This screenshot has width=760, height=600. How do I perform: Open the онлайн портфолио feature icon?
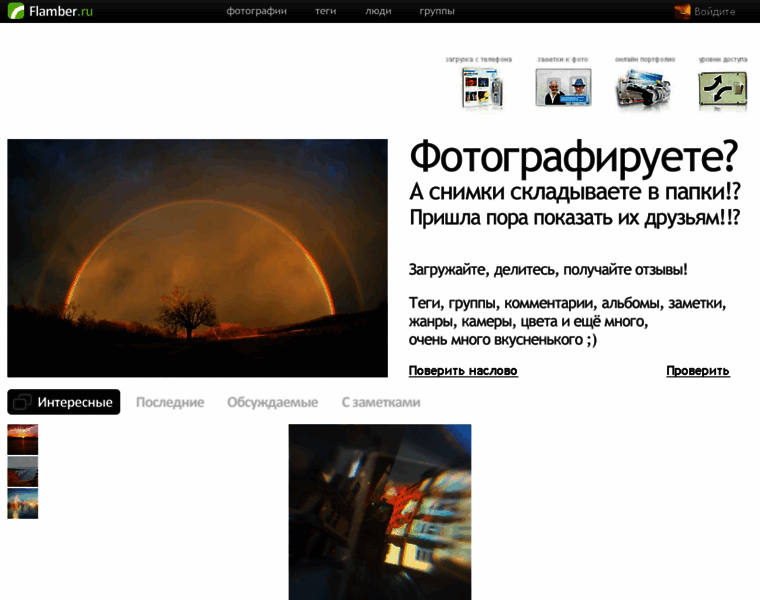[643, 89]
